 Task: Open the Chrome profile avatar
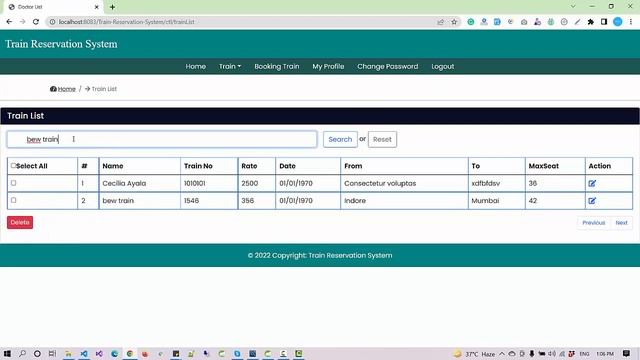(x=618, y=22)
